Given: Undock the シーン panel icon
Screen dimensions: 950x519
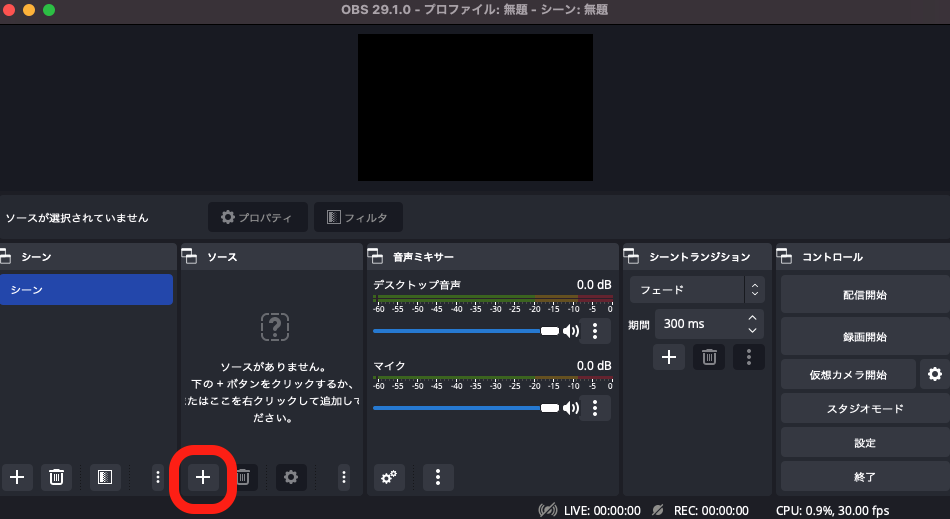Looking at the screenshot, I should pyautogui.click(x=5, y=257).
